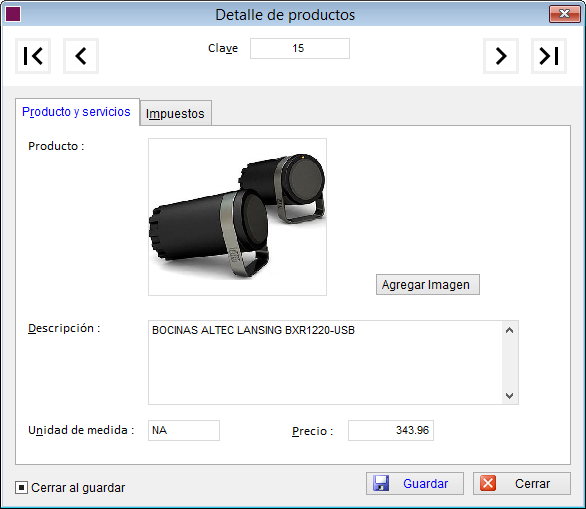The width and height of the screenshot is (586, 509).
Task: Go to the previous product record
Action: pos(81,56)
